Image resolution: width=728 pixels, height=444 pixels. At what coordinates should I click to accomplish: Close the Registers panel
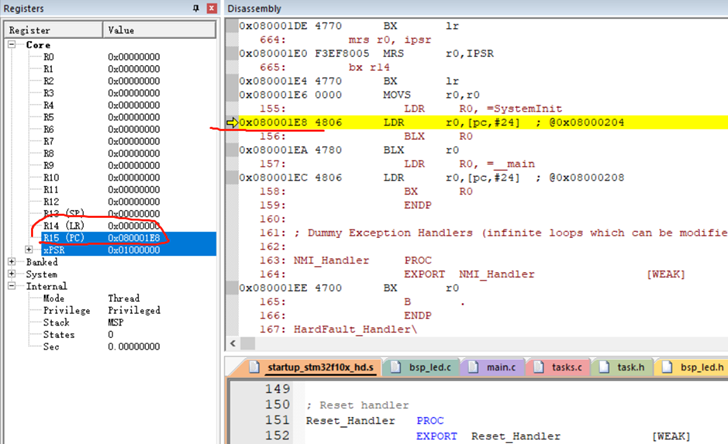212,8
